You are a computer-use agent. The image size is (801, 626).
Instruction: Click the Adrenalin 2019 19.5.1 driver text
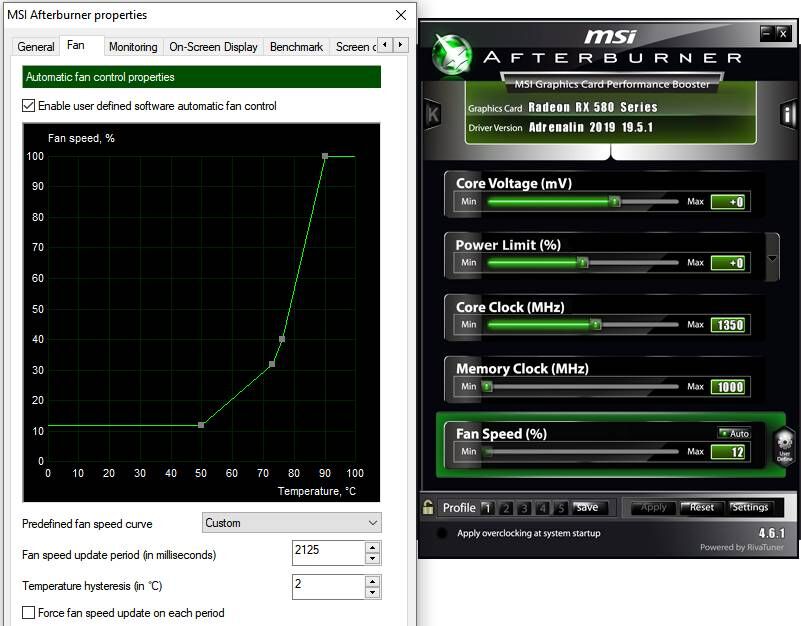pos(591,127)
